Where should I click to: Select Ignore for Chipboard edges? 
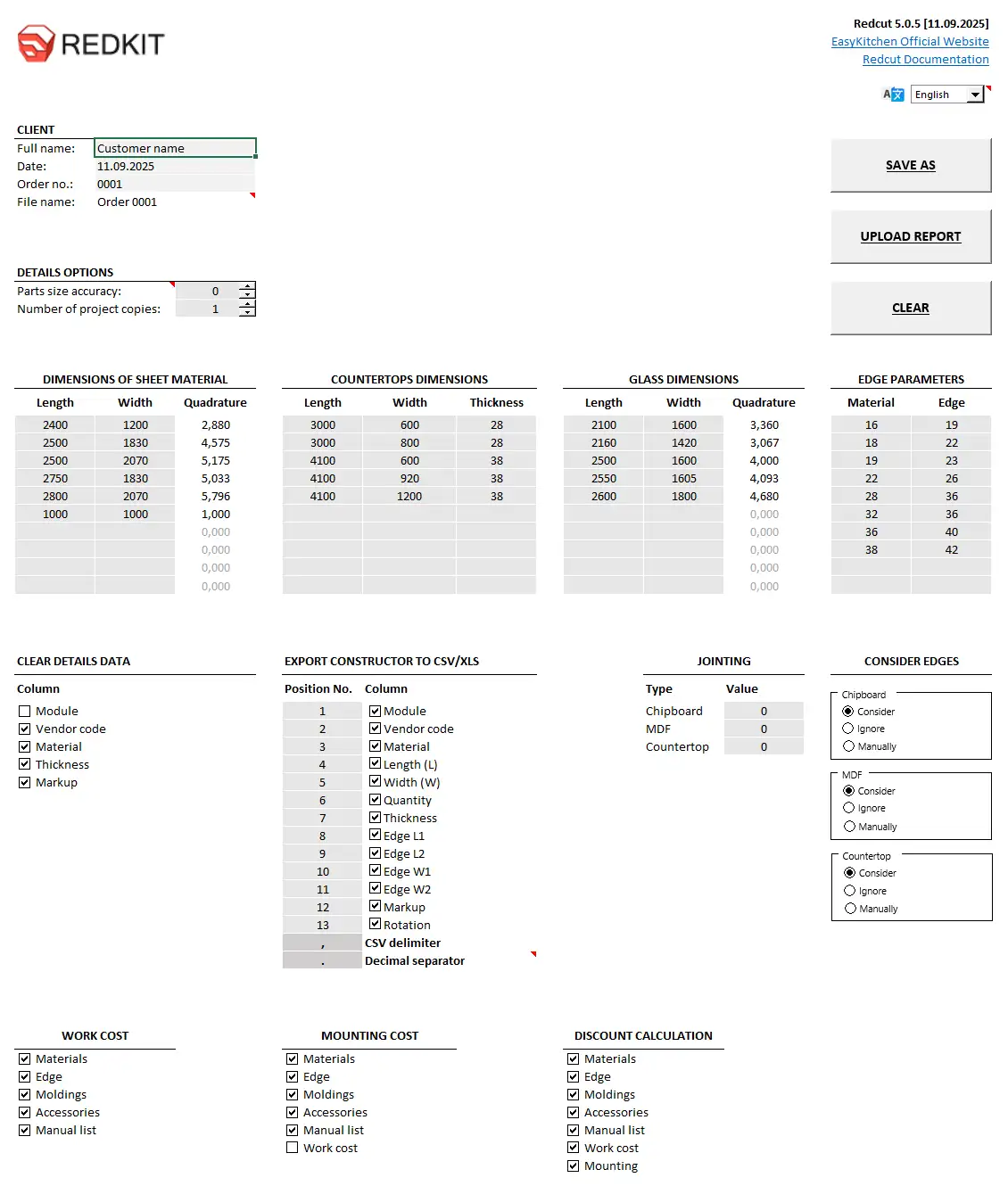pyautogui.click(x=849, y=729)
